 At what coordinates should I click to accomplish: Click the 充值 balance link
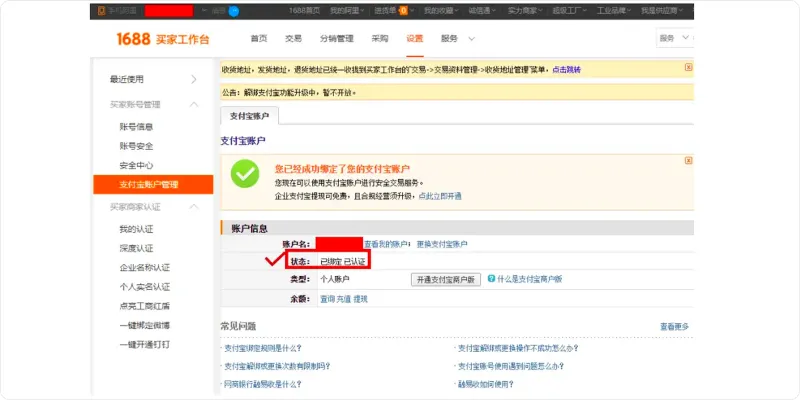(x=343, y=299)
